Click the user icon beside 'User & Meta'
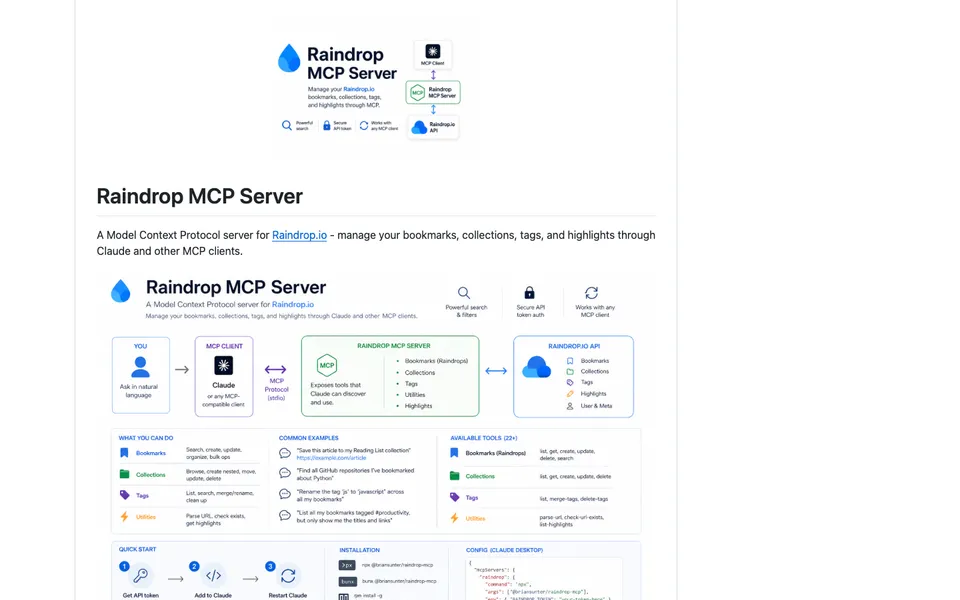 click(570, 406)
